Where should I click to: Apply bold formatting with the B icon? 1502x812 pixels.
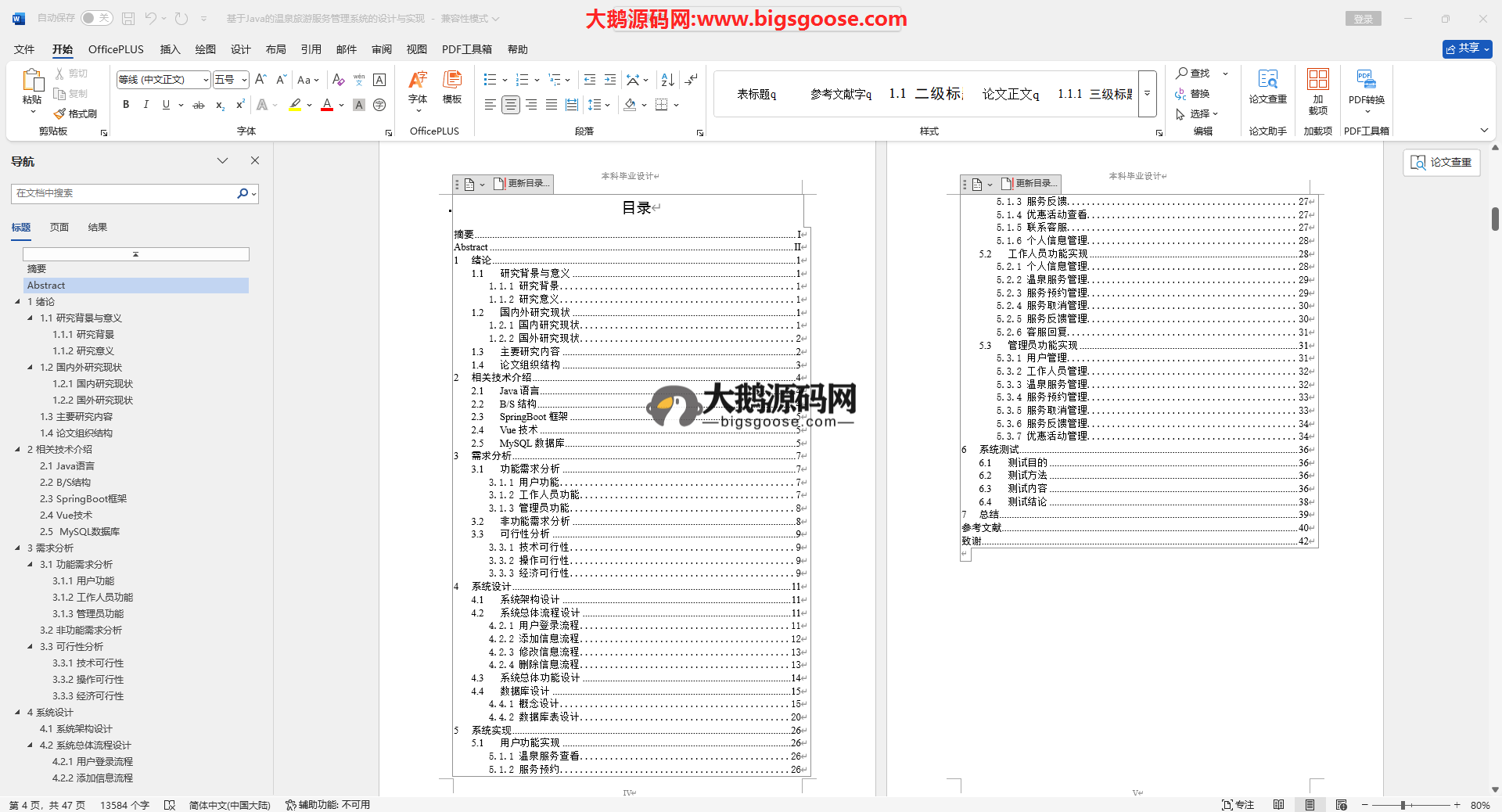pos(126,105)
